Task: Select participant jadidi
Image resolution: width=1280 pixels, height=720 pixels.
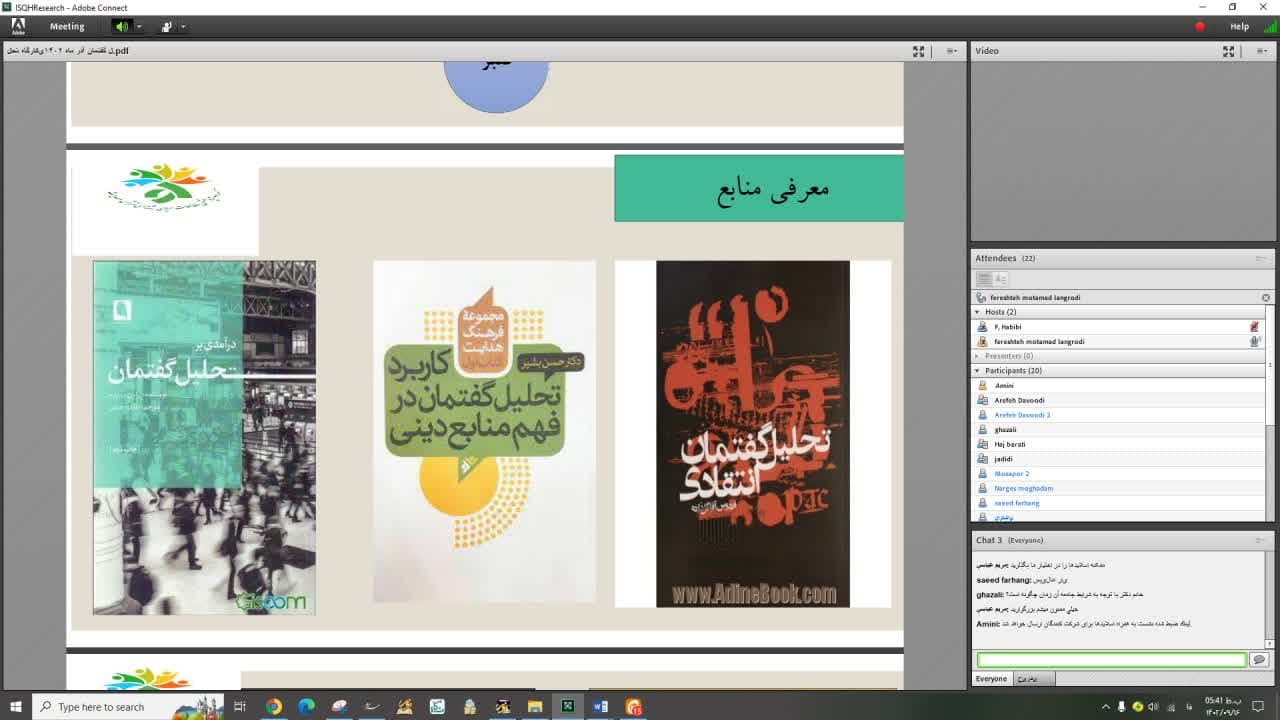Action: tap(1118, 459)
